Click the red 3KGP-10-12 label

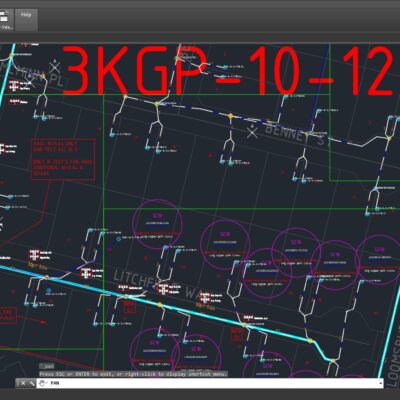(229, 71)
